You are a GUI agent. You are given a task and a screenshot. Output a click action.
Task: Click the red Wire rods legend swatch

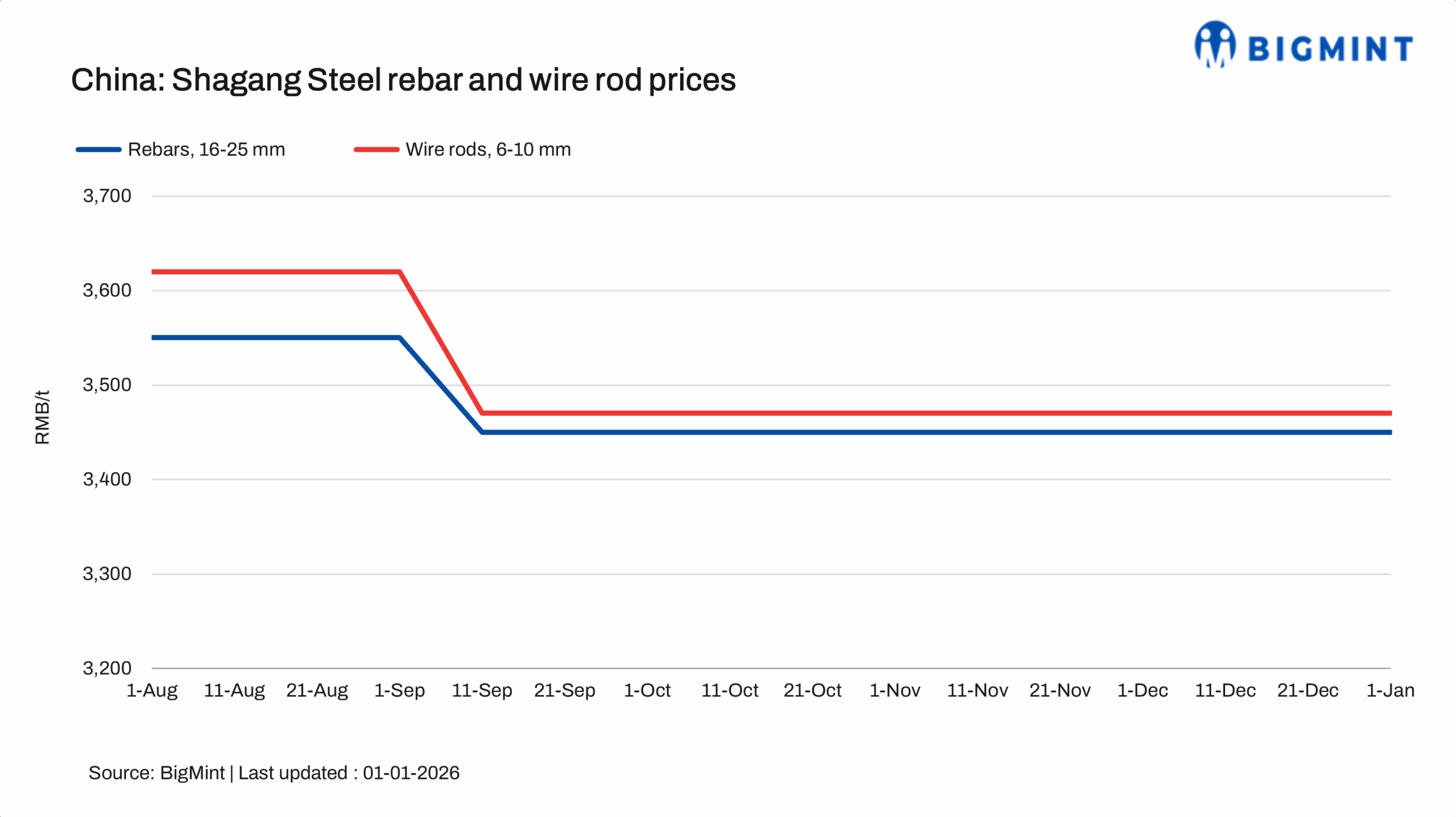point(376,150)
